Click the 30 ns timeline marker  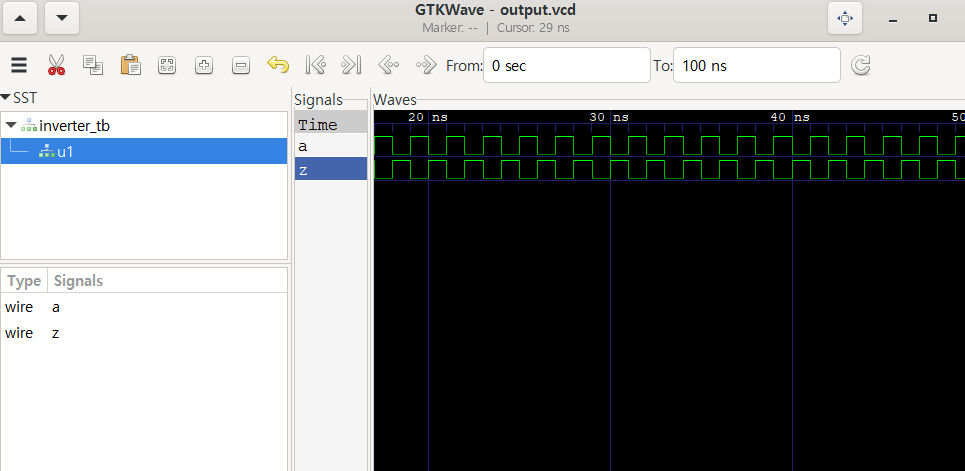point(609,117)
